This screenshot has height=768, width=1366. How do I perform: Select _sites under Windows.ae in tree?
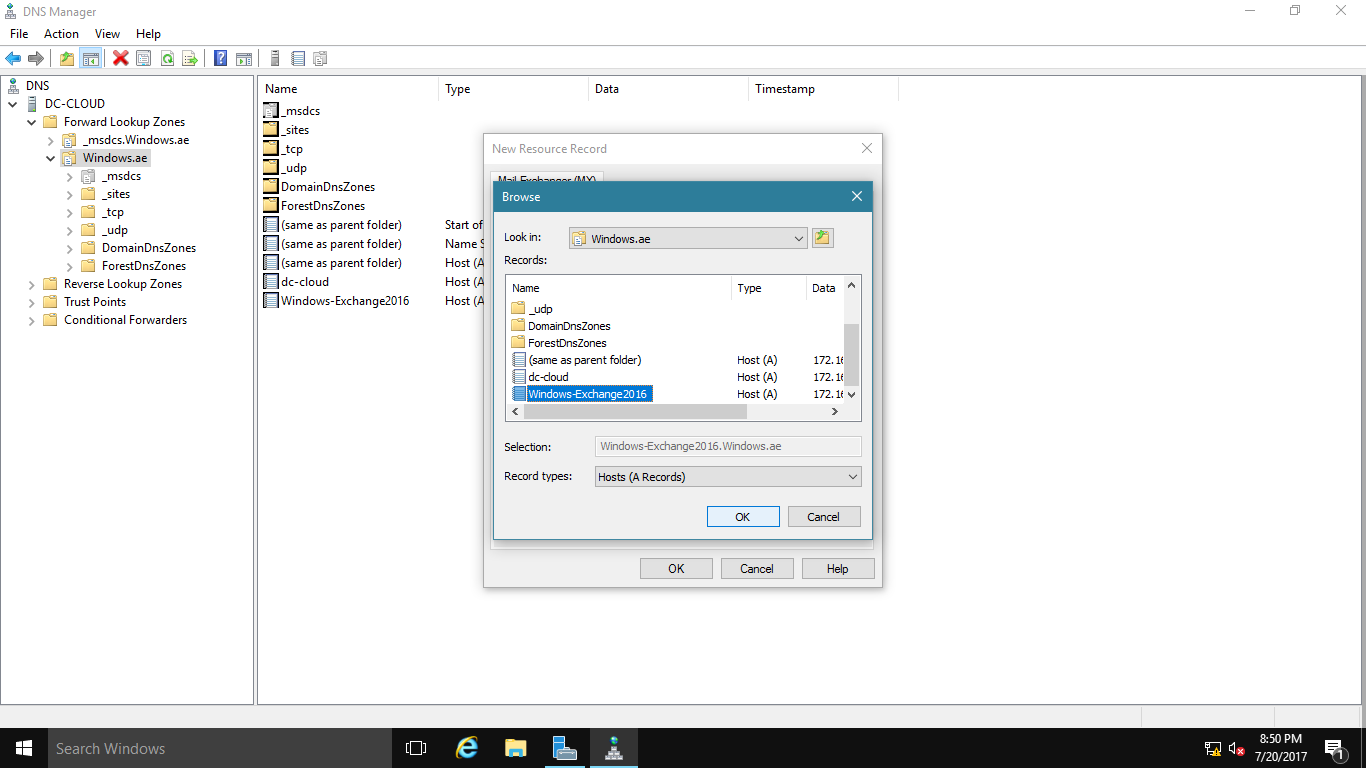pos(116,194)
